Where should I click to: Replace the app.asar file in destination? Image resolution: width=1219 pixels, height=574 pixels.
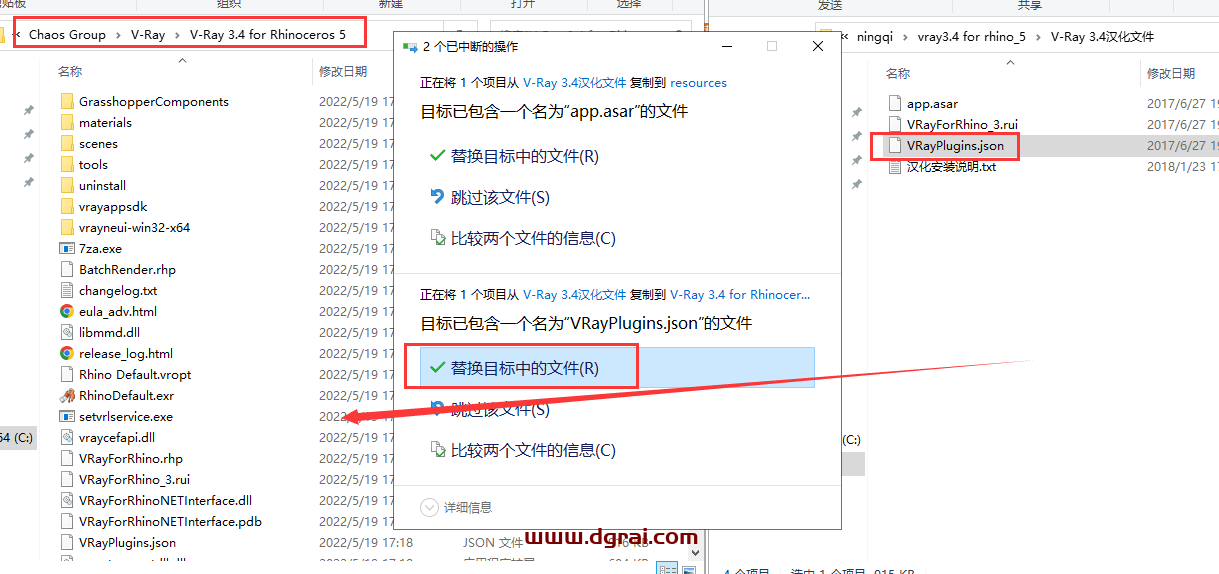[x=524, y=156]
